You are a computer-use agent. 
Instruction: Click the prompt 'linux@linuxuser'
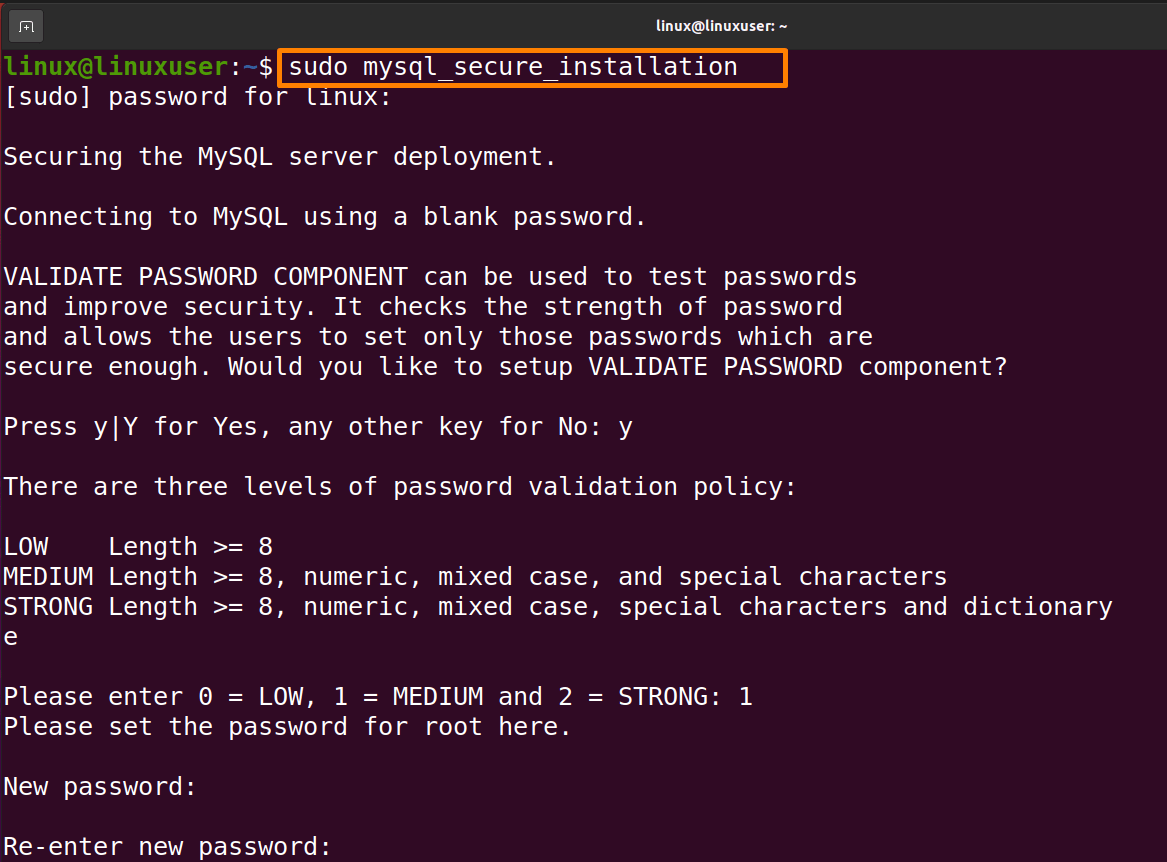coord(116,67)
